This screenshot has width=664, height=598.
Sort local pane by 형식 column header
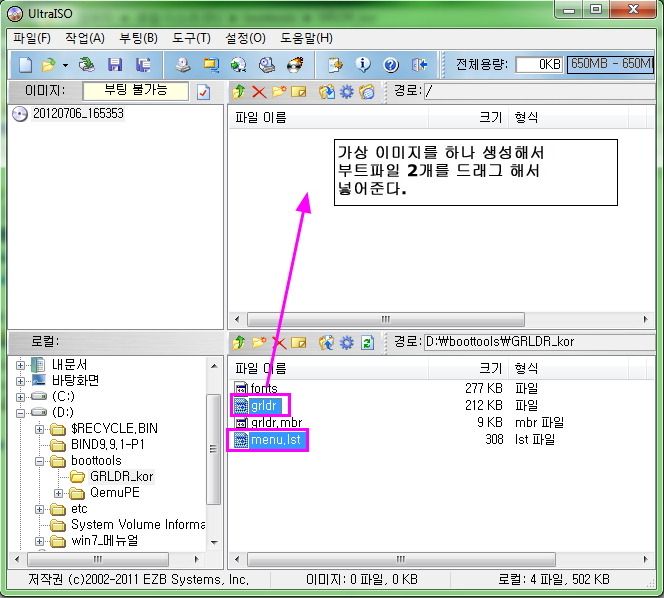(x=568, y=368)
